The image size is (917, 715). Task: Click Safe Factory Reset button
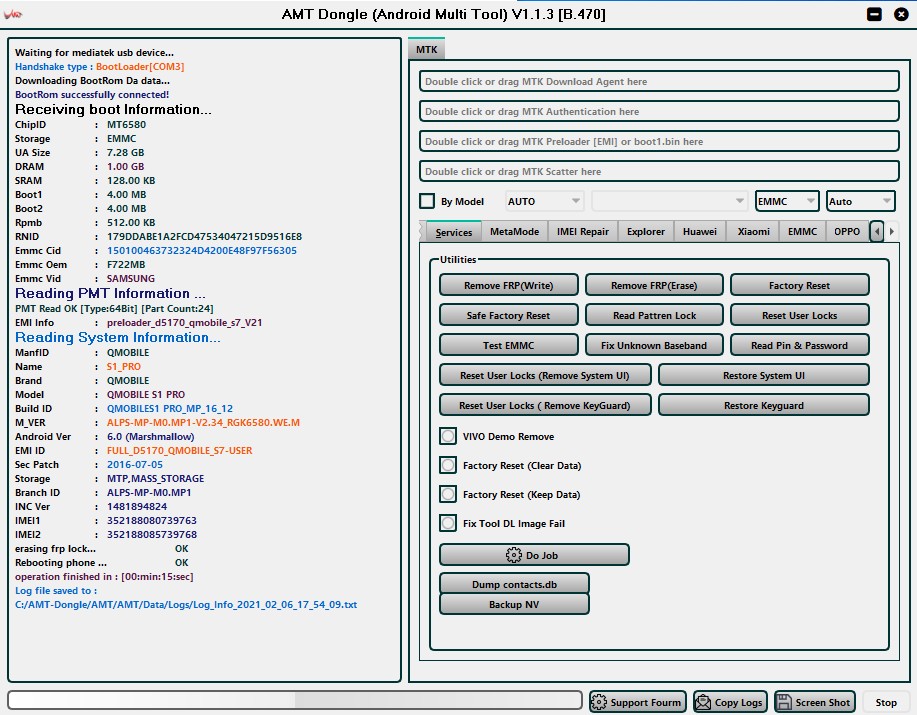click(509, 315)
